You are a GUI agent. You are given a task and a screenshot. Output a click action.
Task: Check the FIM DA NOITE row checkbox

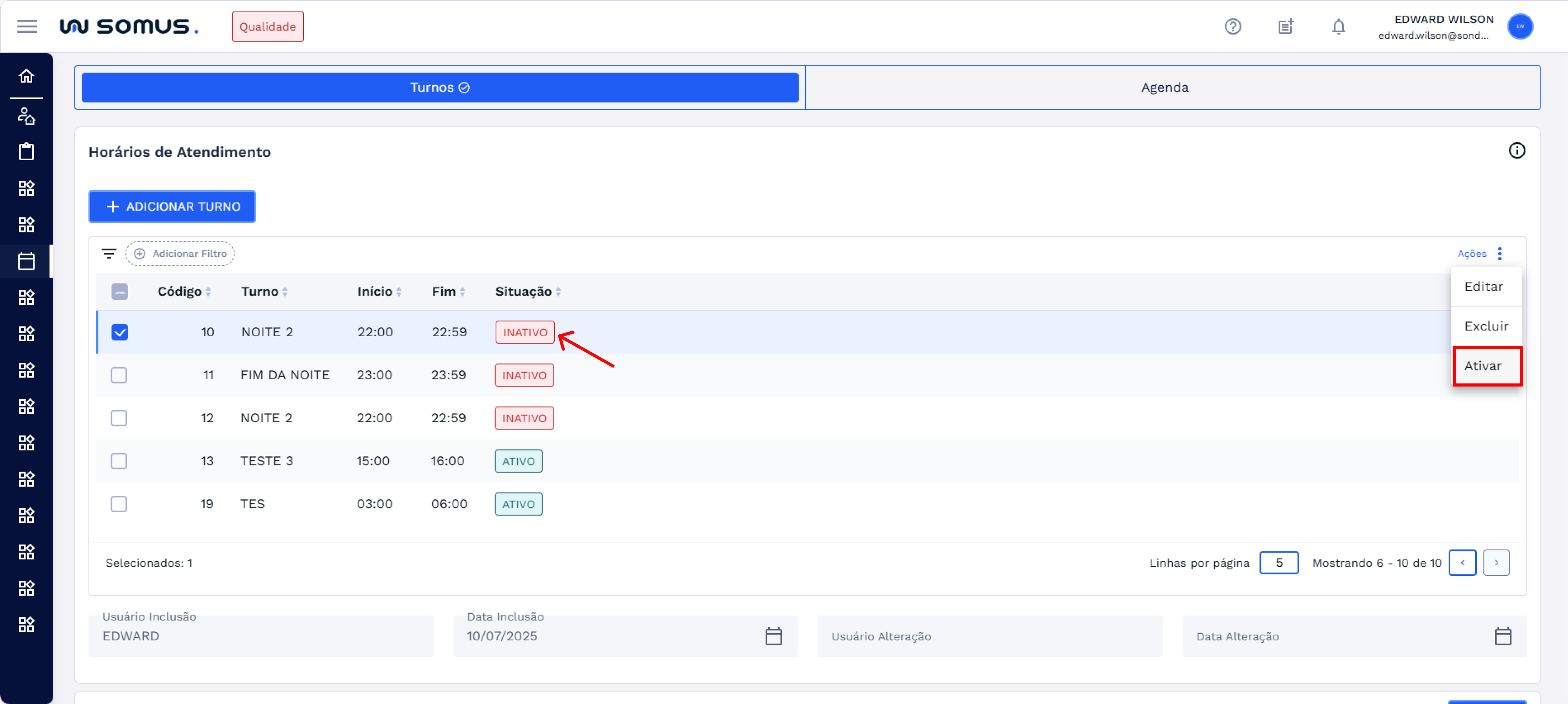click(119, 375)
